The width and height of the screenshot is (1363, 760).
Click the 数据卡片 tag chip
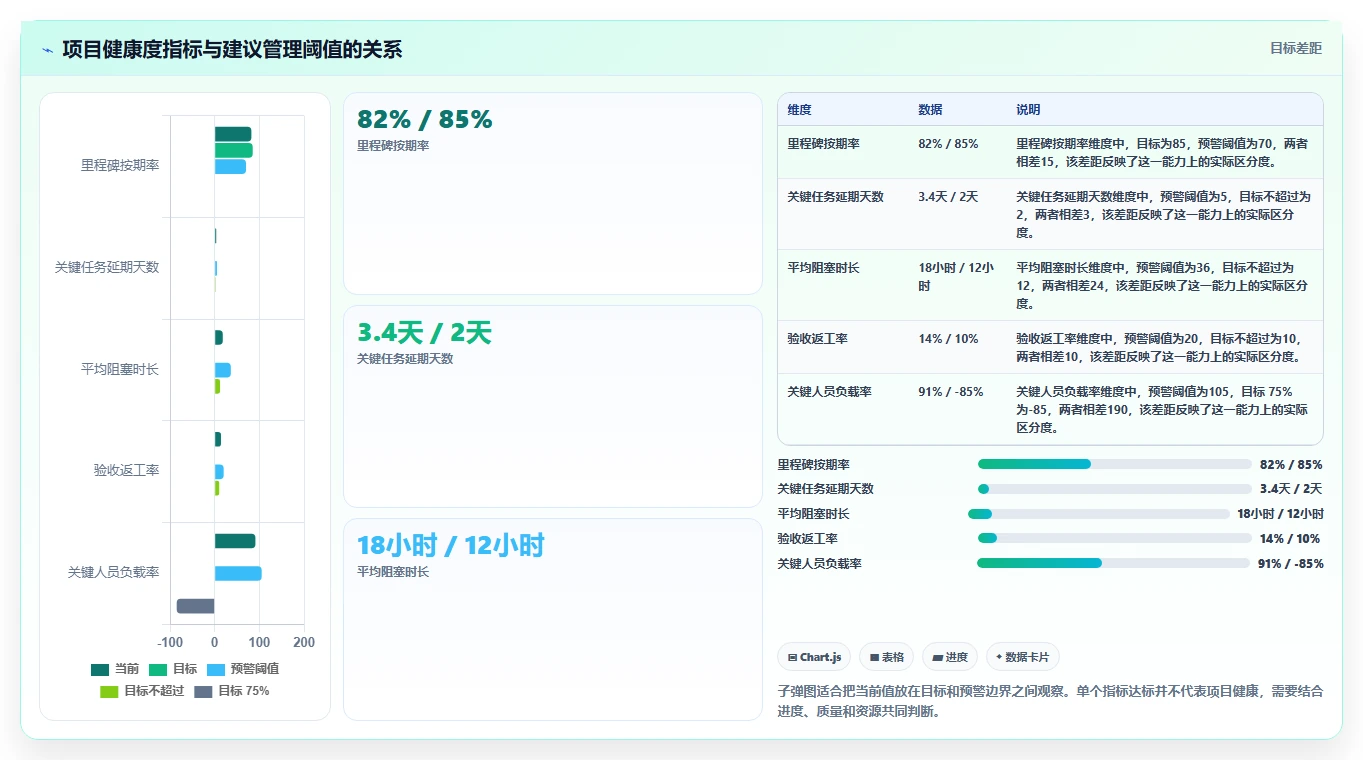pos(1023,657)
